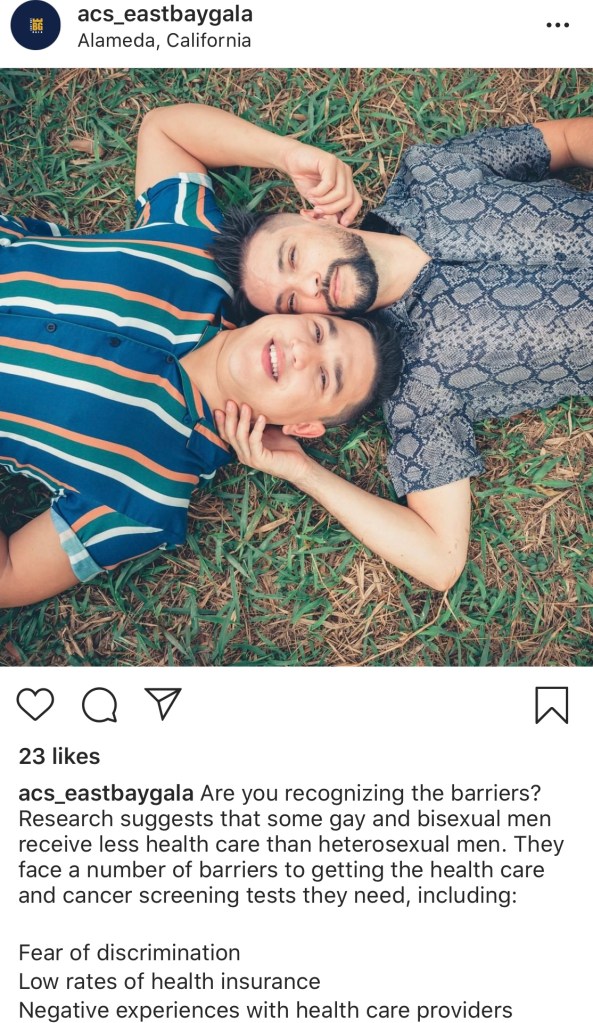Tap the striped blue shirt in the photo
The image size is (593, 1023).
104,365
